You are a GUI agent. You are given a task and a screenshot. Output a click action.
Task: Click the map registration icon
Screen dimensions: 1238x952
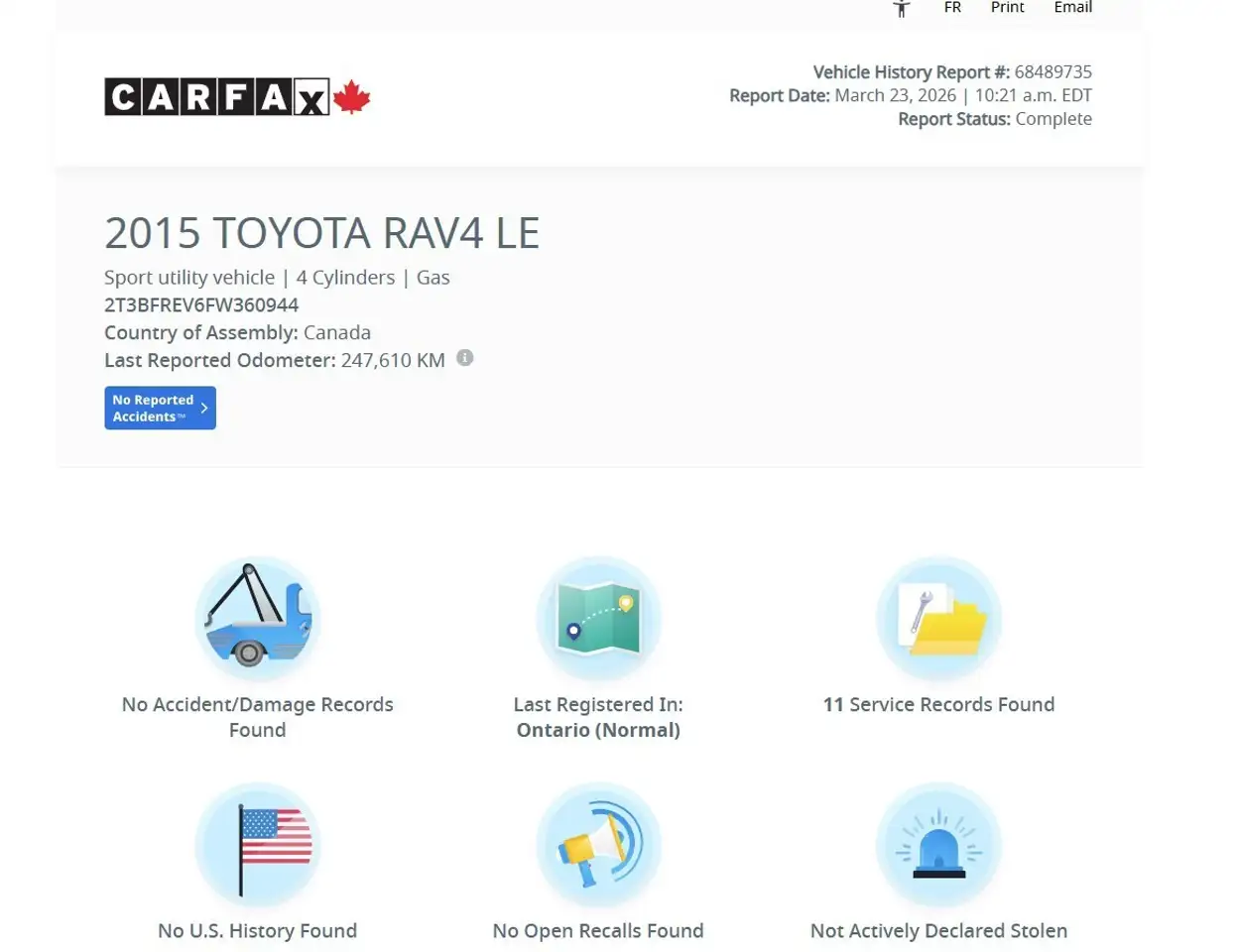tap(598, 619)
